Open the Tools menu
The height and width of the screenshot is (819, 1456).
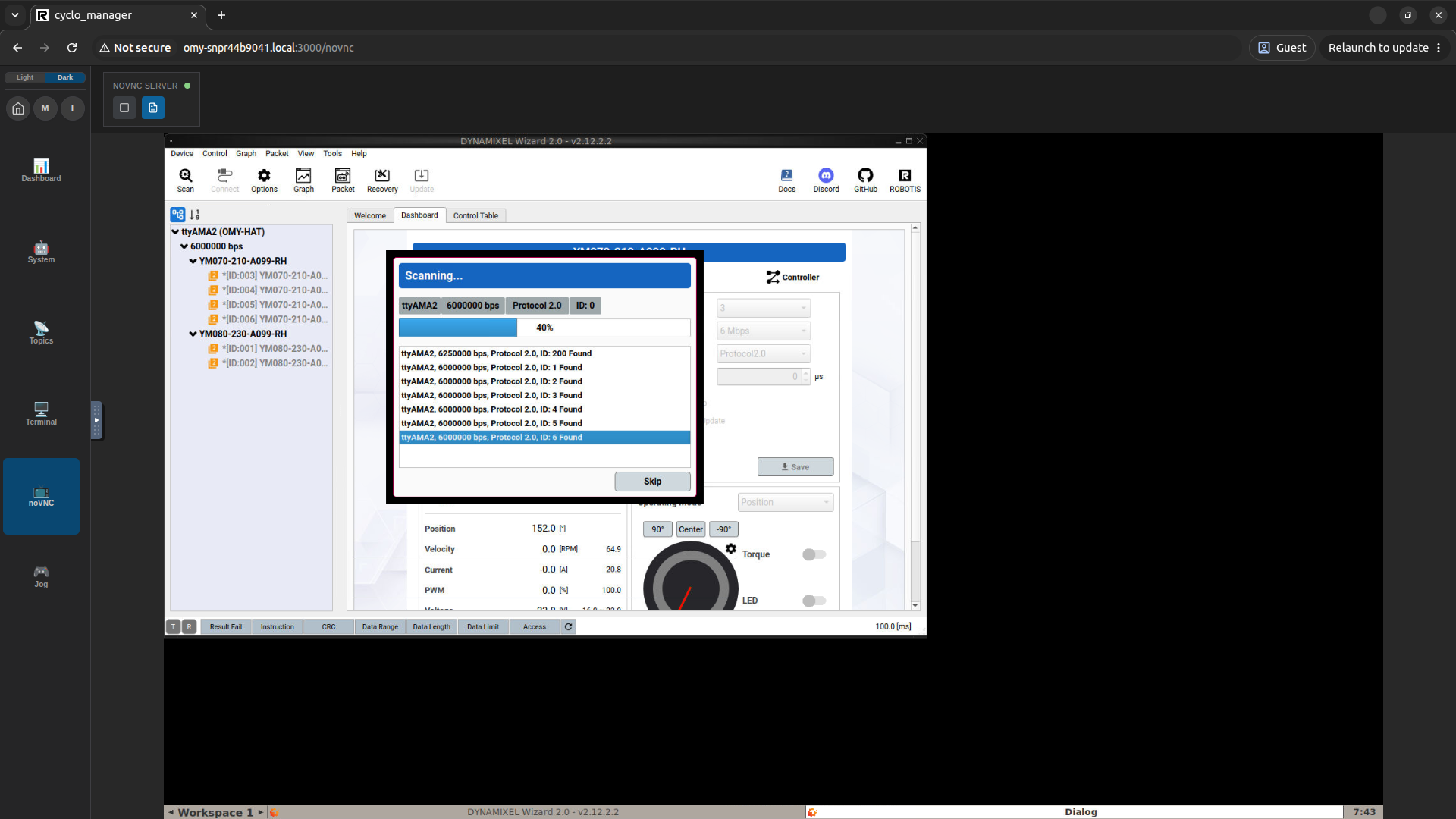[x=332, y=153]
